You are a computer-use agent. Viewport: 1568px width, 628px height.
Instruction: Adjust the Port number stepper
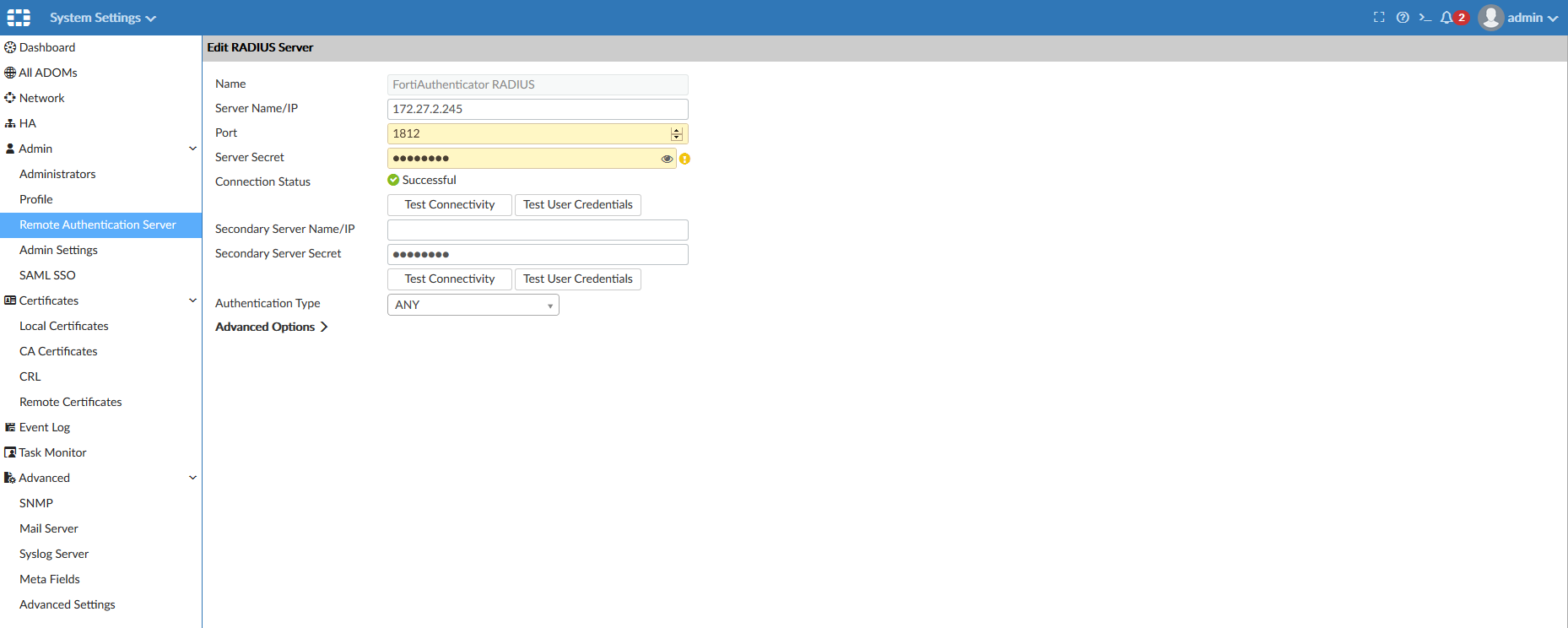coord(676,134)
